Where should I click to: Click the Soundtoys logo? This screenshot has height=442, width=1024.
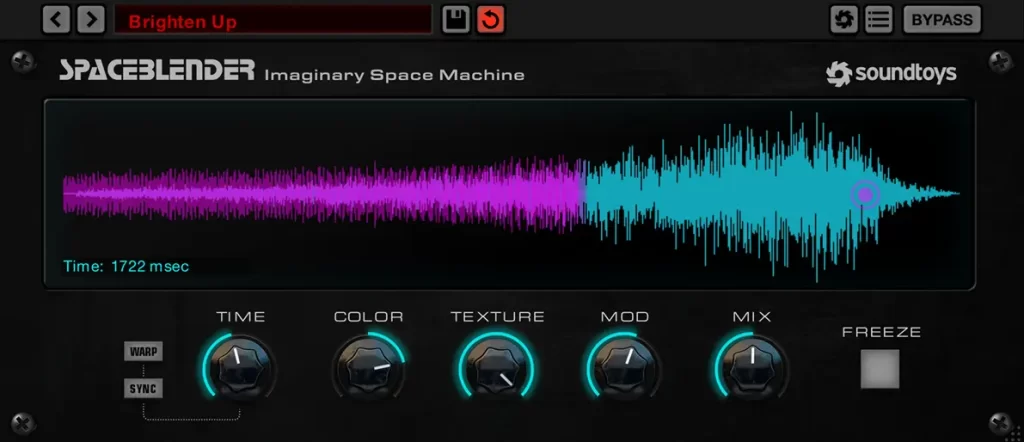tap(890, 73)
